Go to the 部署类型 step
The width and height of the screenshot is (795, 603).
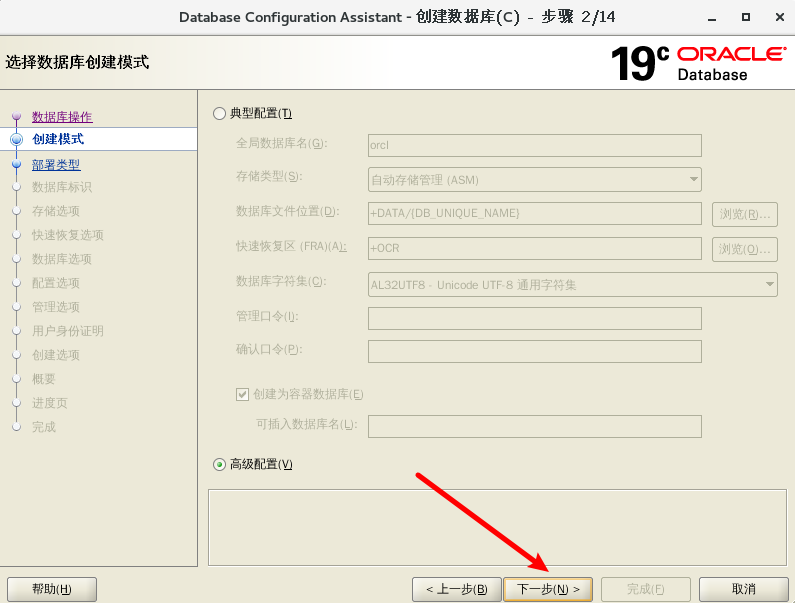pos(56,165)
